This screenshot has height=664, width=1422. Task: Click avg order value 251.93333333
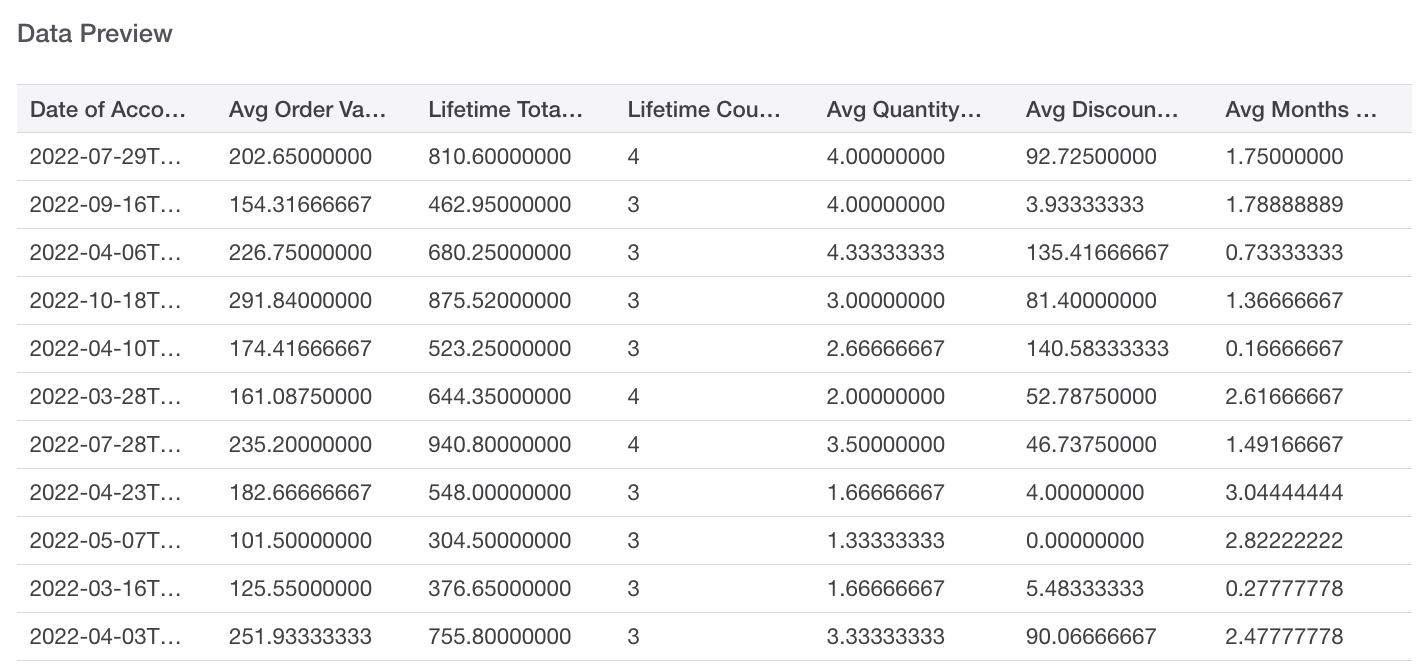(x=300, y=637)
